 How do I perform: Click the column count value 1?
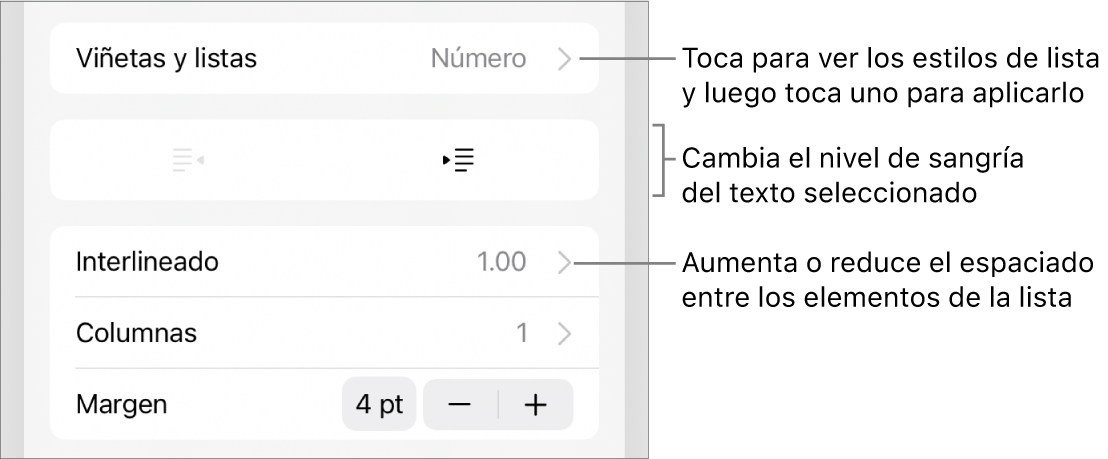[x=521, y=333]
